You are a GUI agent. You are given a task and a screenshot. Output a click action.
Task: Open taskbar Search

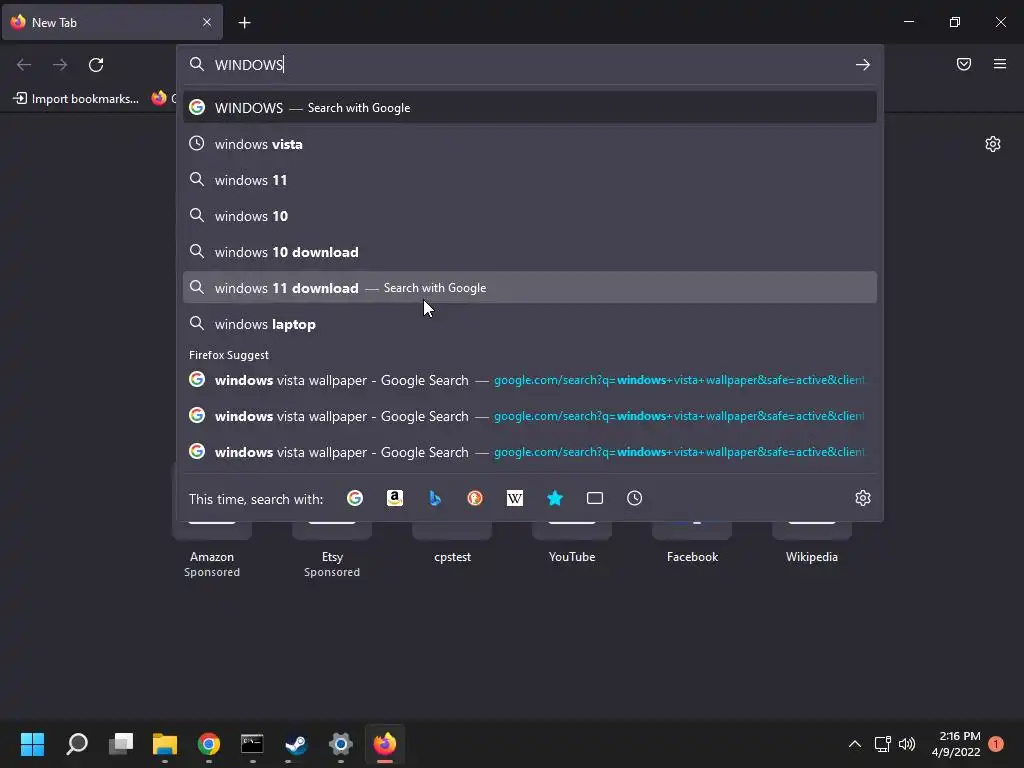coord(77,744)
